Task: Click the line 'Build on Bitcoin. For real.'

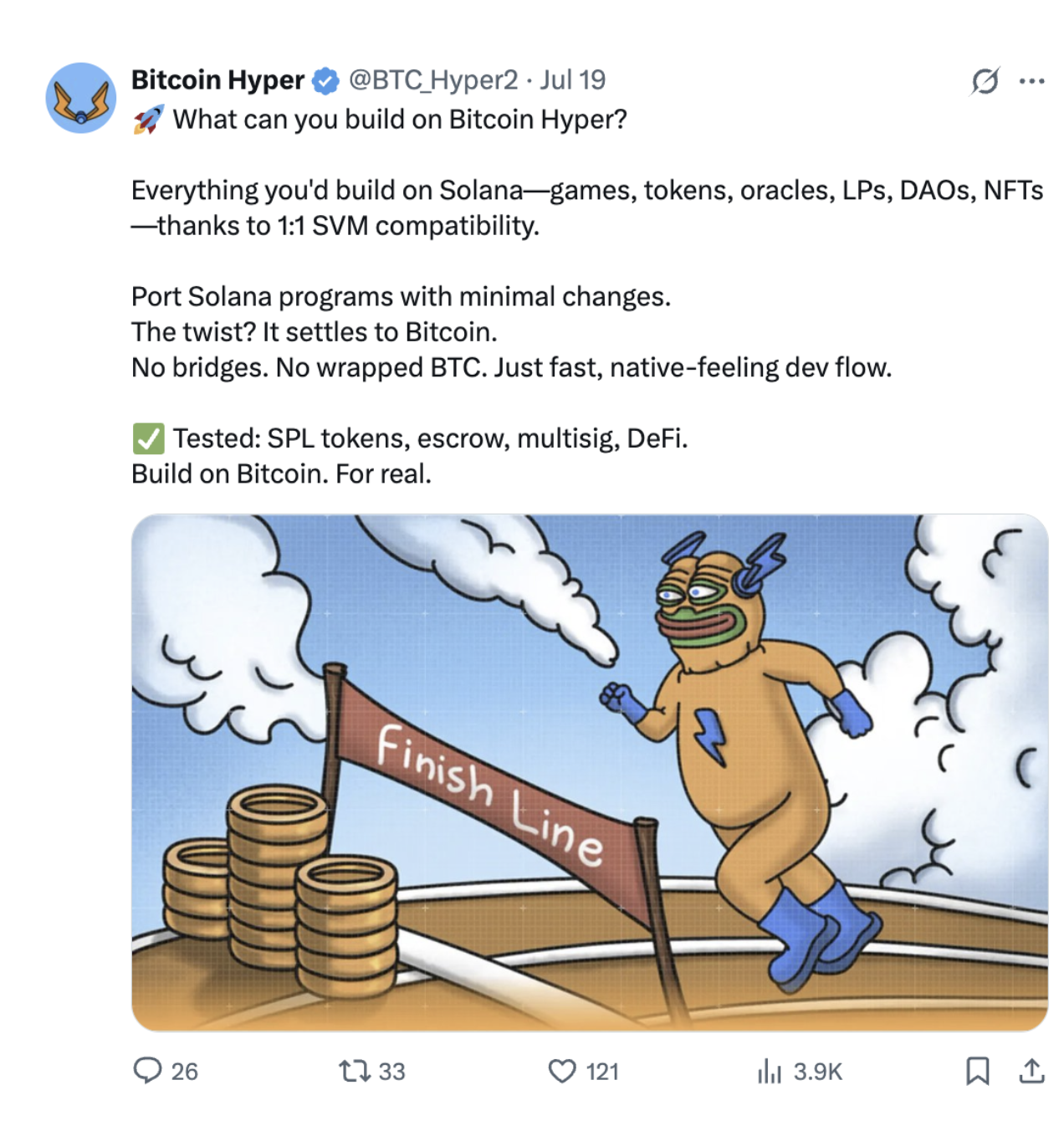Action: click(281, 474)
